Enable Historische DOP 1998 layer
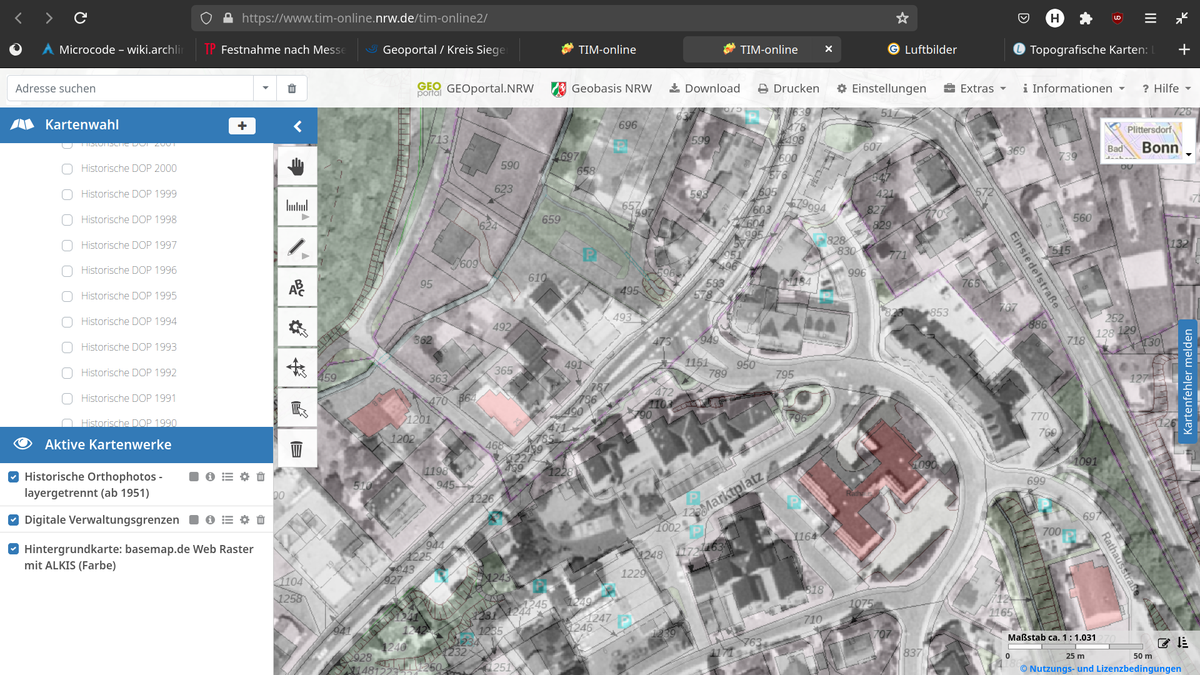Screen dimensions: 1200x675 (x=67, y=219)
